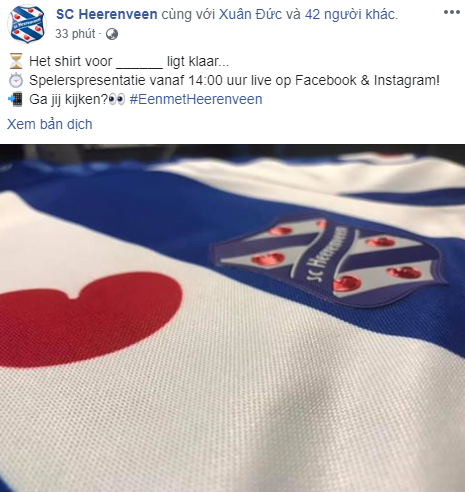Viewport: 465px width, 492px height.
Task: Open the SC Heerenveen page name link
Action: click(106, 14)
